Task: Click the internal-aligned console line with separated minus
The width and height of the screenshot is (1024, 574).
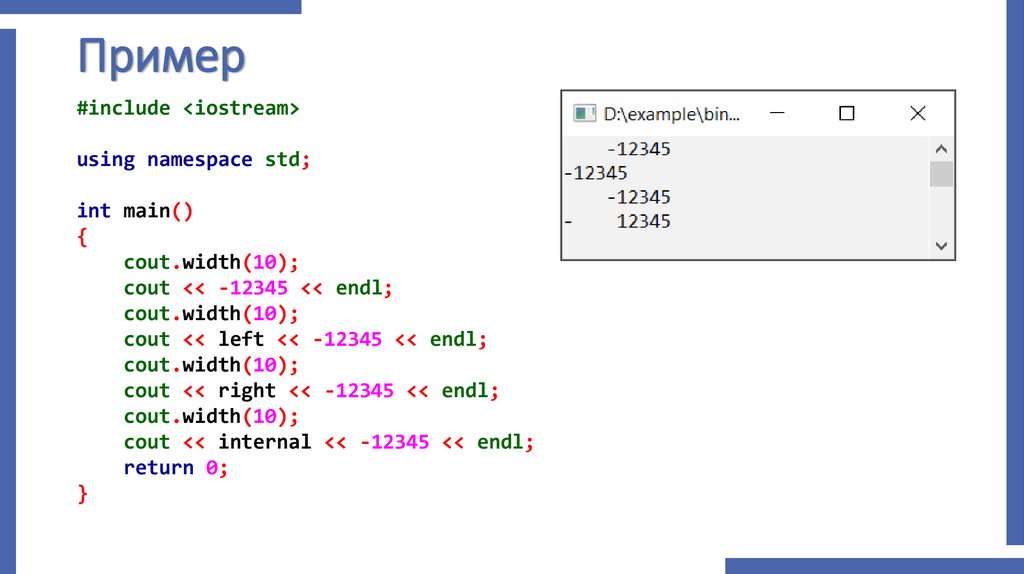Action: [x=617, y=221]
